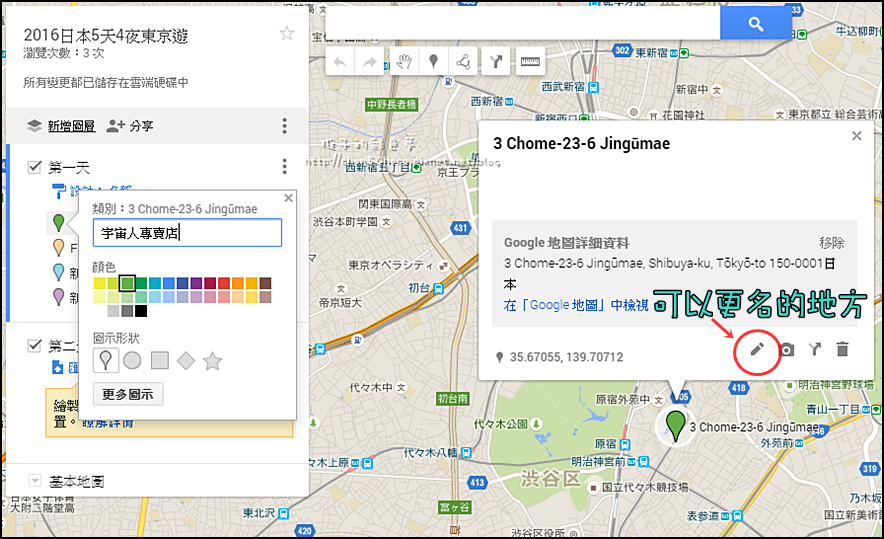This screenshot has width=884, height=539.
Task: Choose the square icon shape
Action: [160, 360]
